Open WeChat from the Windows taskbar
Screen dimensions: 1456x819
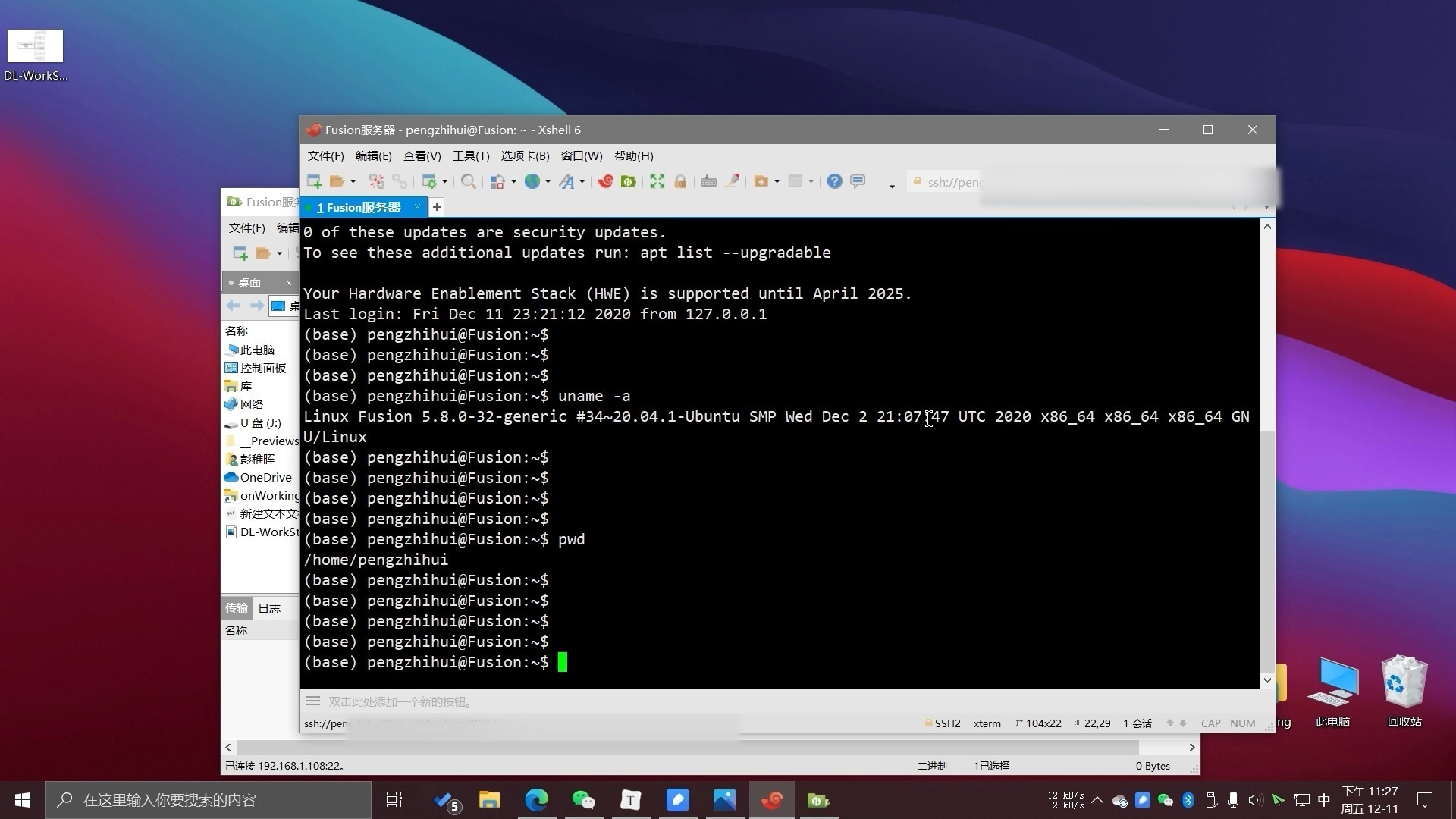click(583, 800)
